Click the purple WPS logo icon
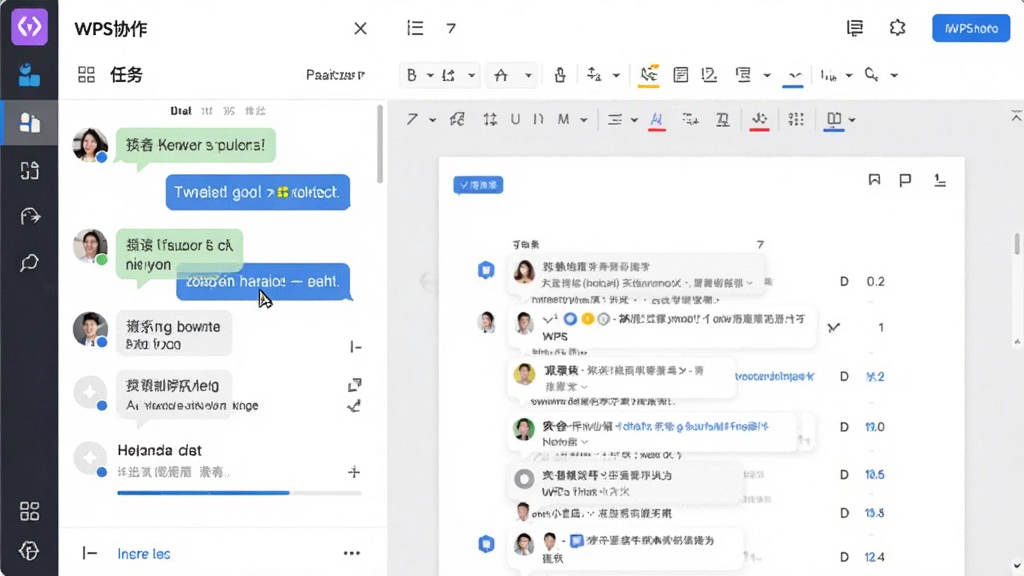The image size is (1024, 576). [x=29, y=27]
